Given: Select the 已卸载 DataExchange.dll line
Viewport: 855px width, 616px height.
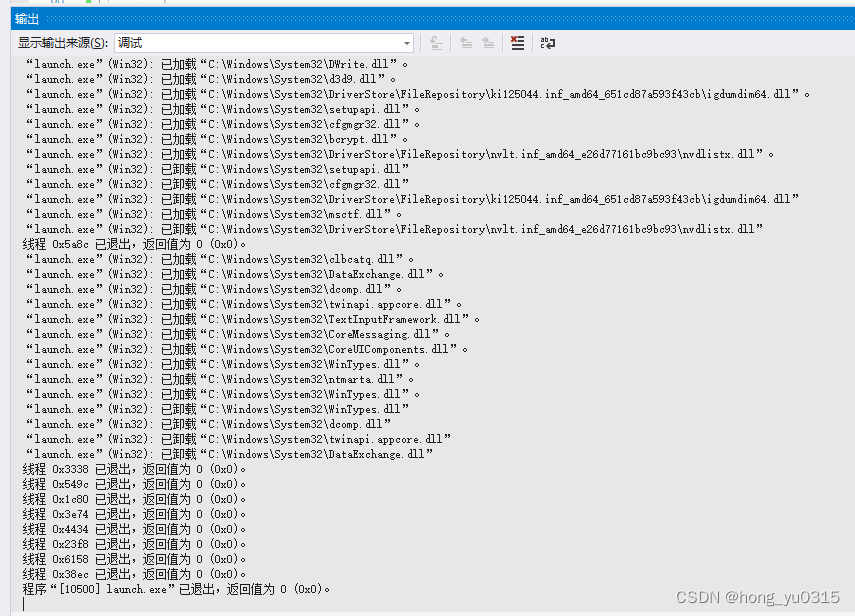Looking at the screenshot, I should pos(229,454).
